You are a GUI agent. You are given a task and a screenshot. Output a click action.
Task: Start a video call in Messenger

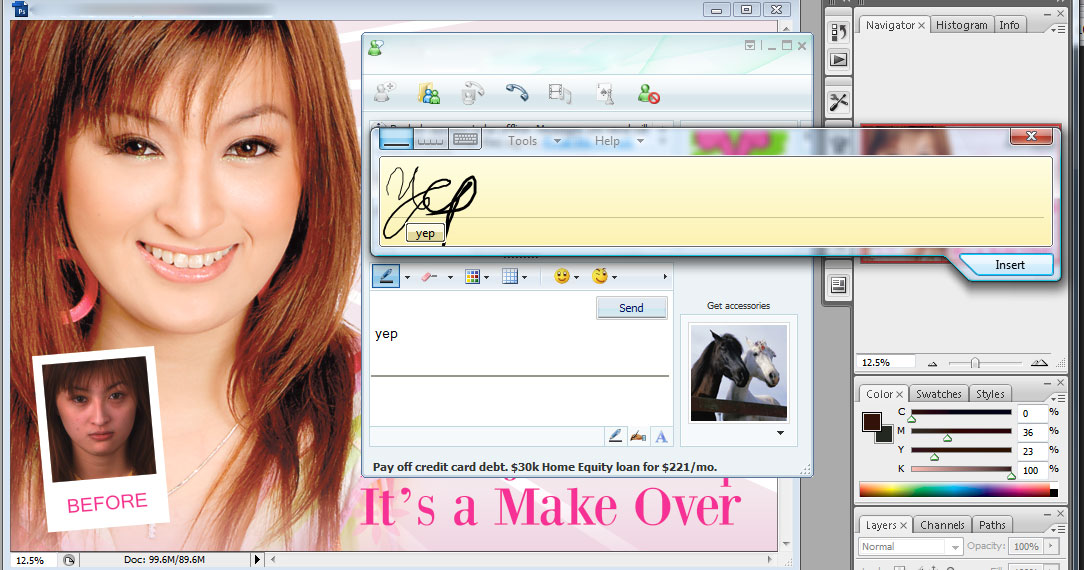click(473, 93)
